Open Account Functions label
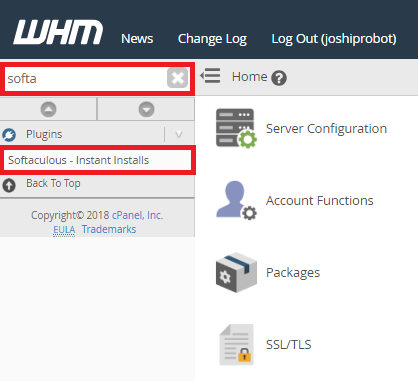The image size is (418, 381). pos(319,201)
